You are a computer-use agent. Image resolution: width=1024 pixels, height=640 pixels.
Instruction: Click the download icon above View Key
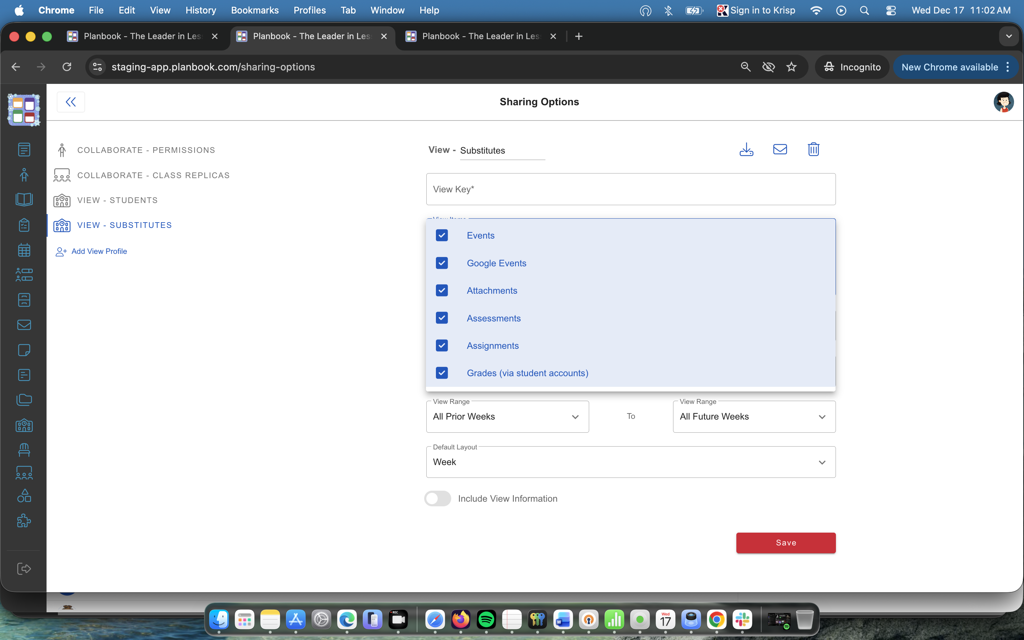point(746,150)
